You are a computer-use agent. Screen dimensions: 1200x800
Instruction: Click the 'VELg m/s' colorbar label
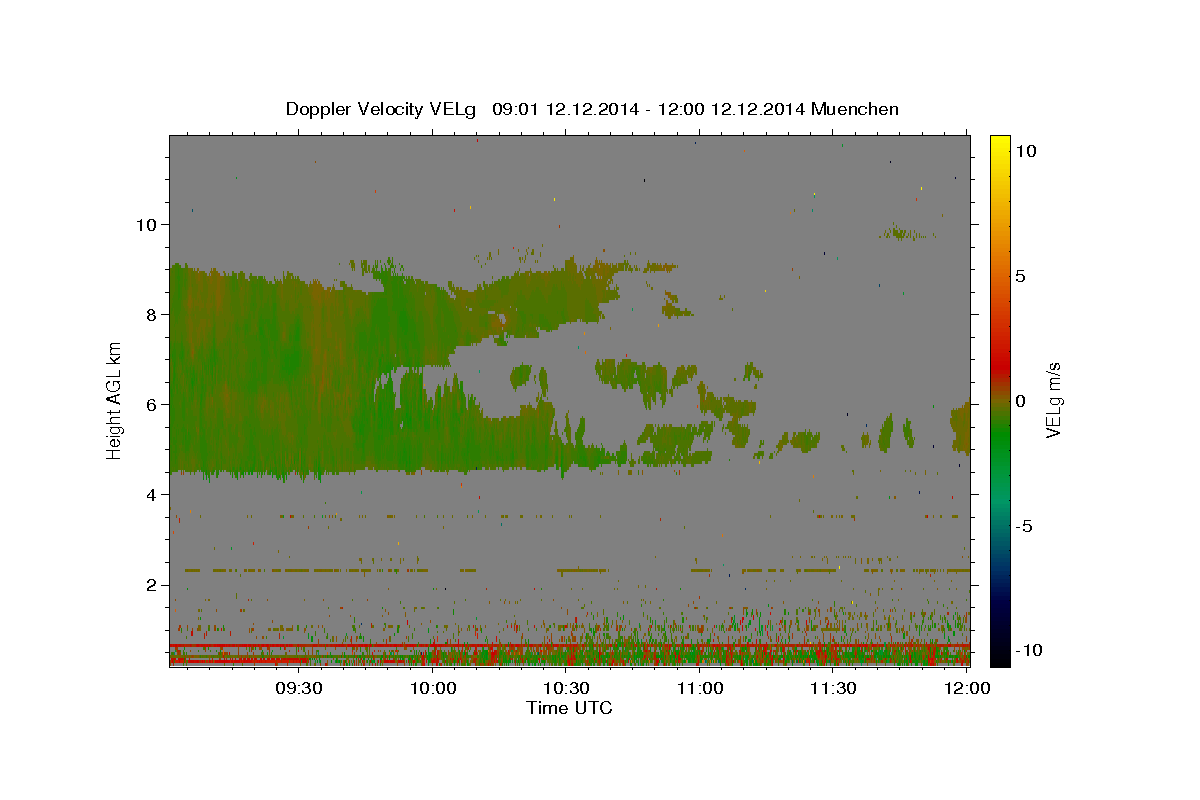(1054, 400)
